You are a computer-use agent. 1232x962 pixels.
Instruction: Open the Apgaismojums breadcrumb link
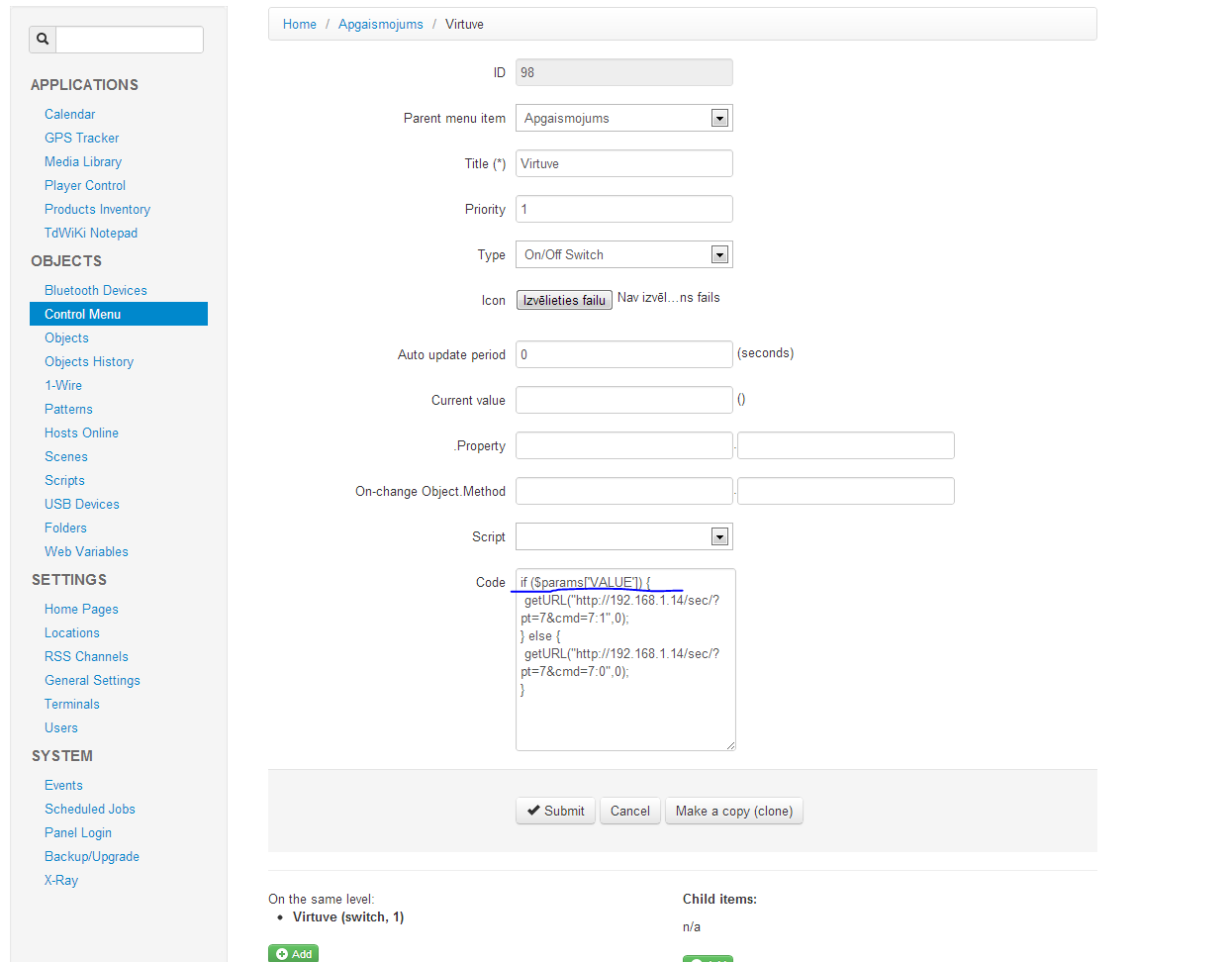point(380,25)
